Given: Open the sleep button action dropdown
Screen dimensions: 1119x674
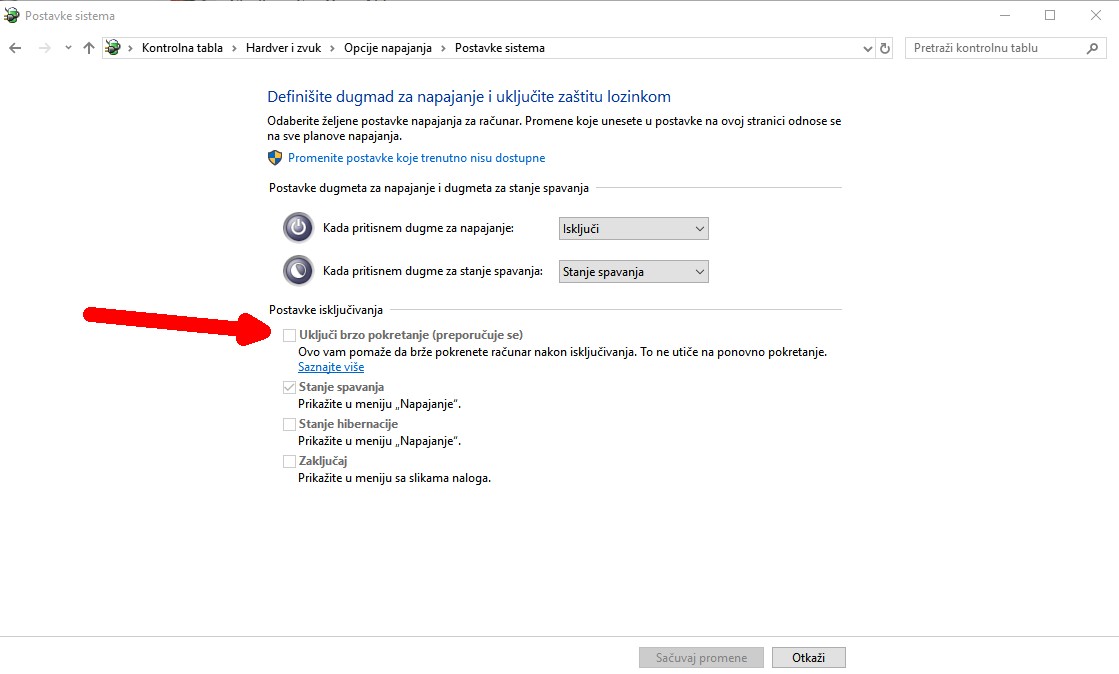Looking at the screenshot, I should [x=633, y=271].
